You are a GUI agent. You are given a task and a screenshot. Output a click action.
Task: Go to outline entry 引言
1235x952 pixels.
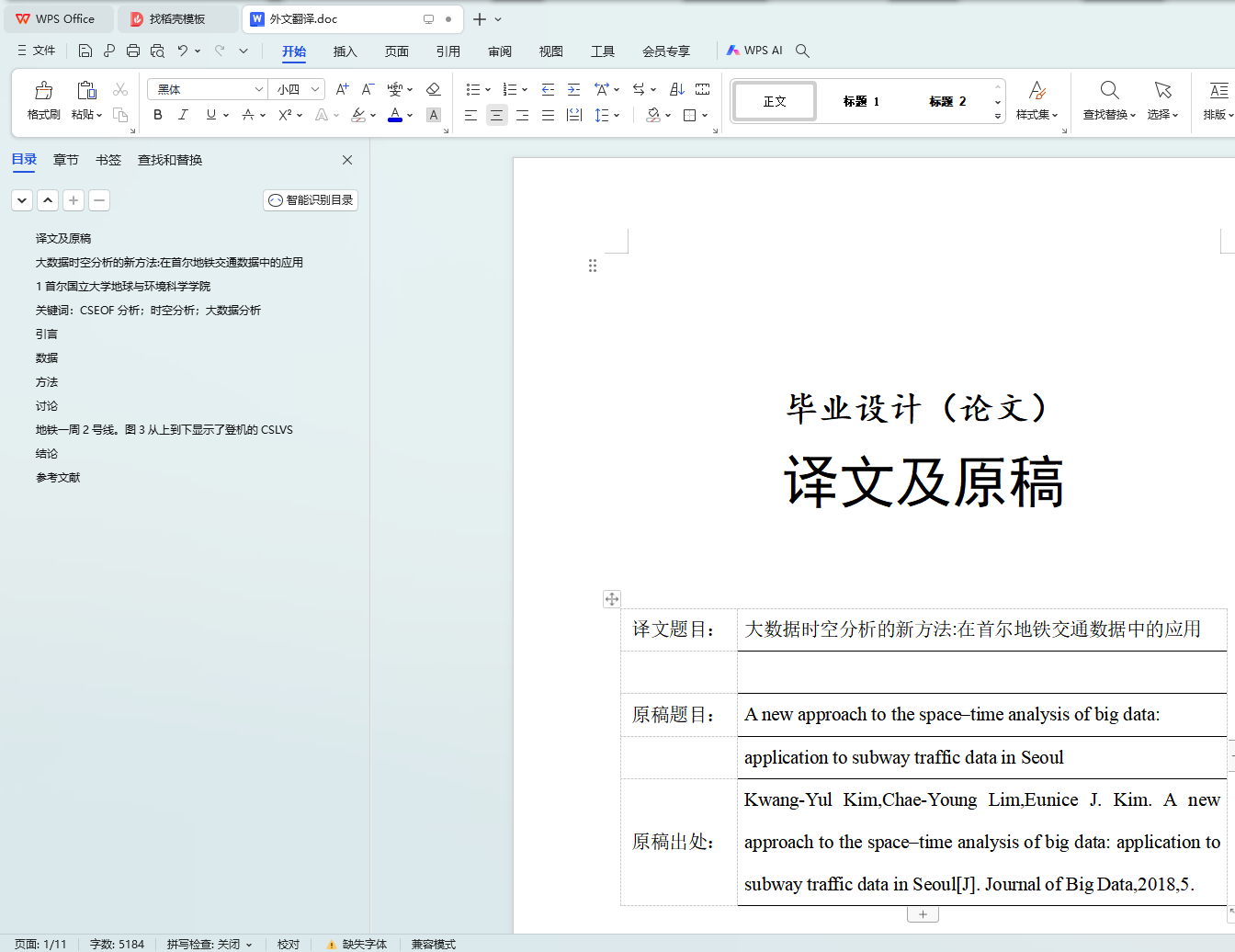pos(47,334)
